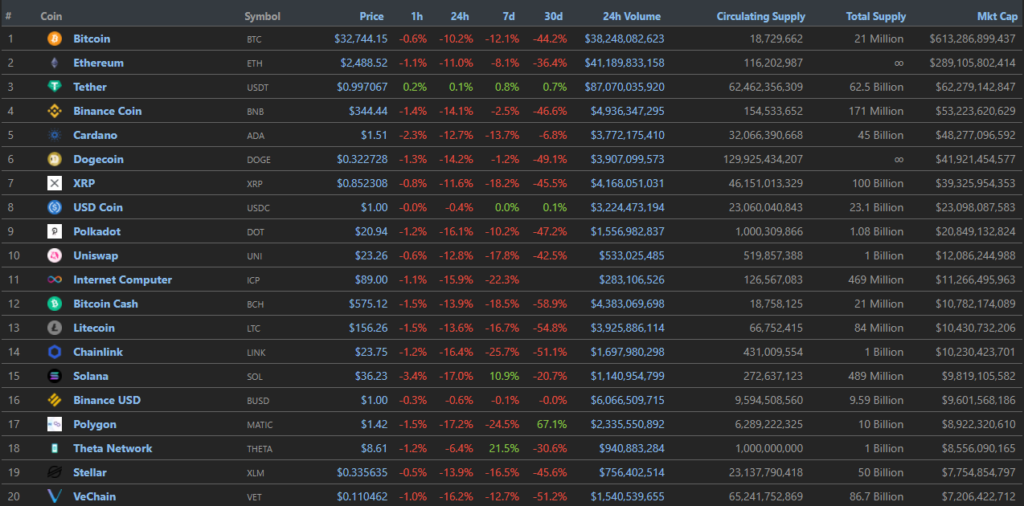Click the Bitcoin Cash green logo icon
1024x506 pixels.
coord(54,304)
